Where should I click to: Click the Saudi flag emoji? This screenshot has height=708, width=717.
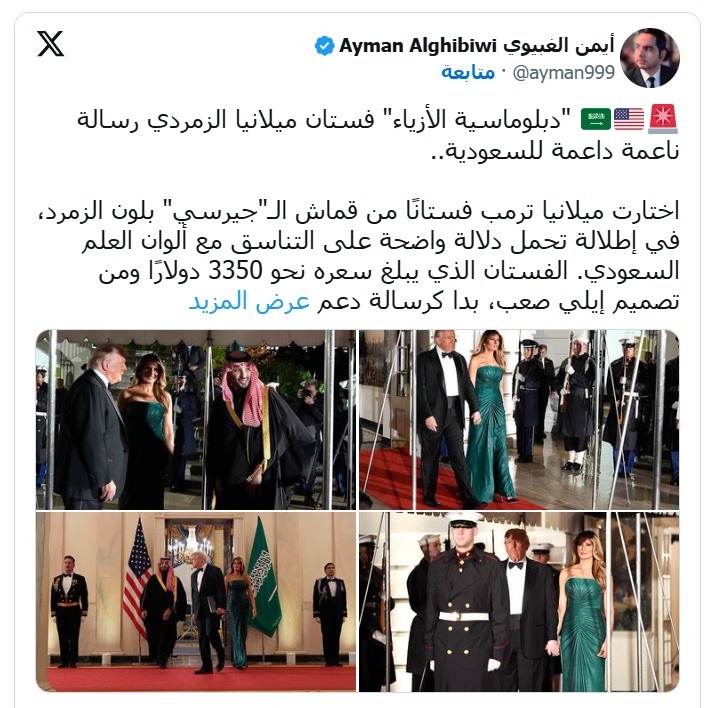click(596, 119)
